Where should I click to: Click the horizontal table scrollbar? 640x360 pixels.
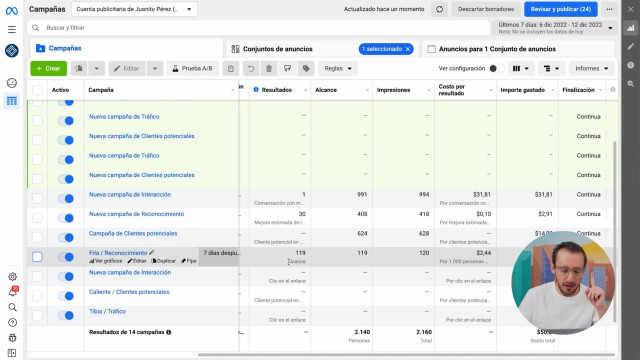(x=406, y=355)
